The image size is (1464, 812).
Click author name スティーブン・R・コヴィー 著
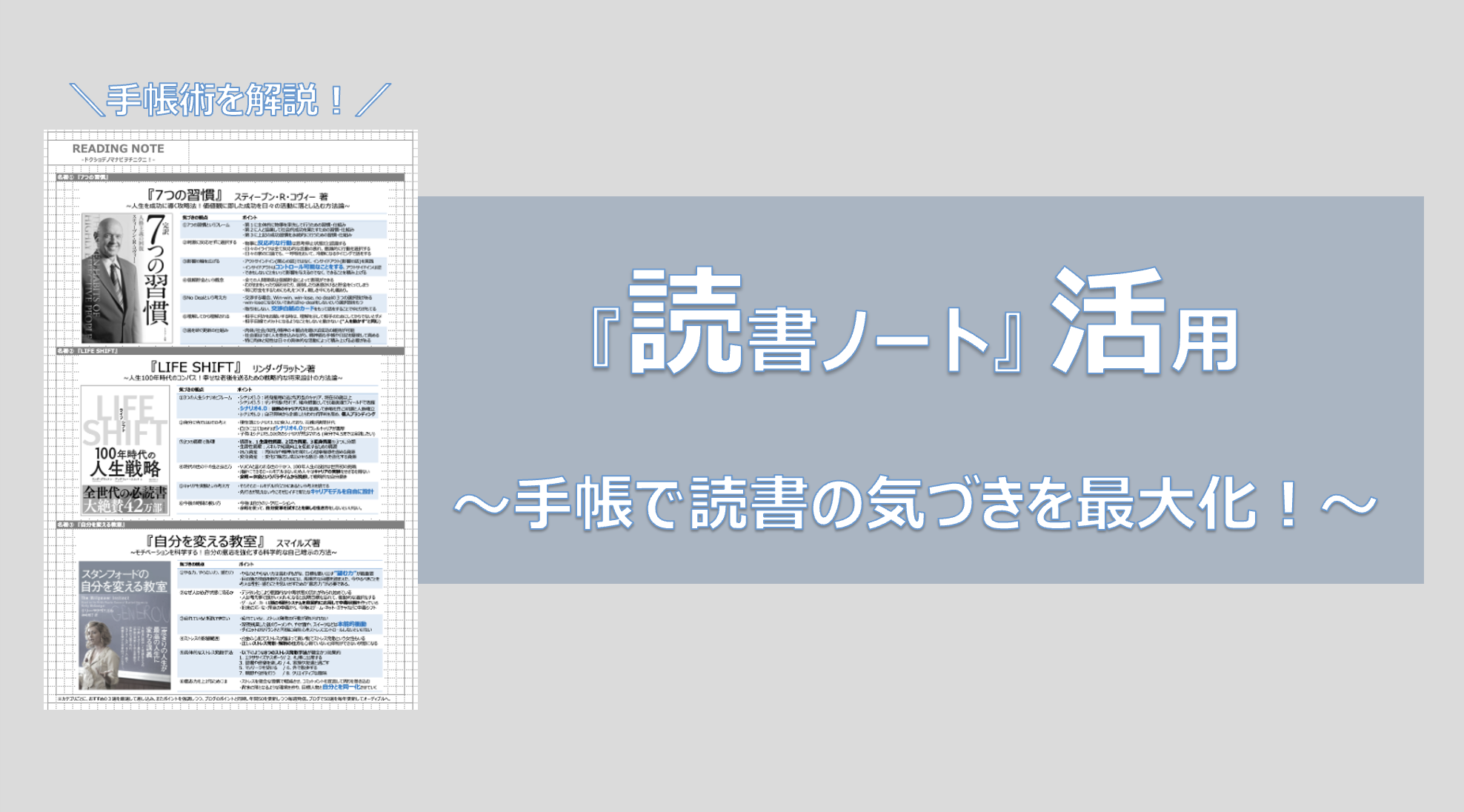click(281, 197)
